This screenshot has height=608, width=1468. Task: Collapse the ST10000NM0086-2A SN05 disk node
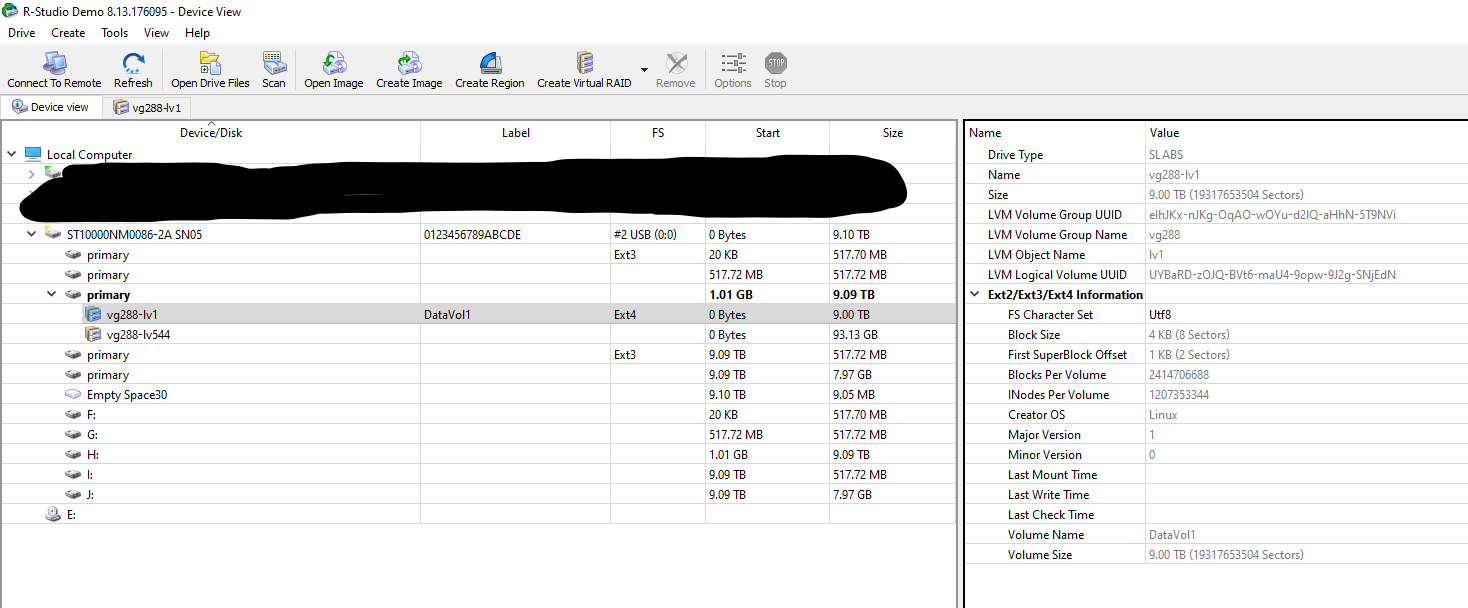click(32, 235)
